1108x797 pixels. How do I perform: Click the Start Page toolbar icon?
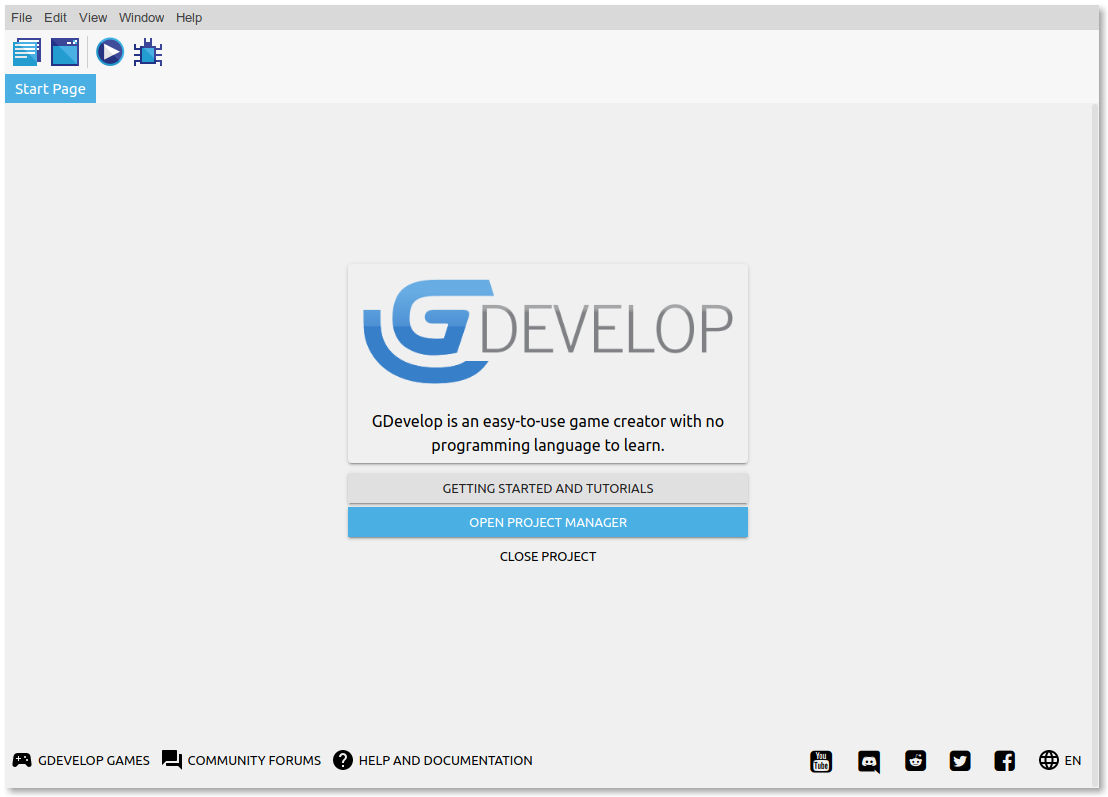click(65, 52)
